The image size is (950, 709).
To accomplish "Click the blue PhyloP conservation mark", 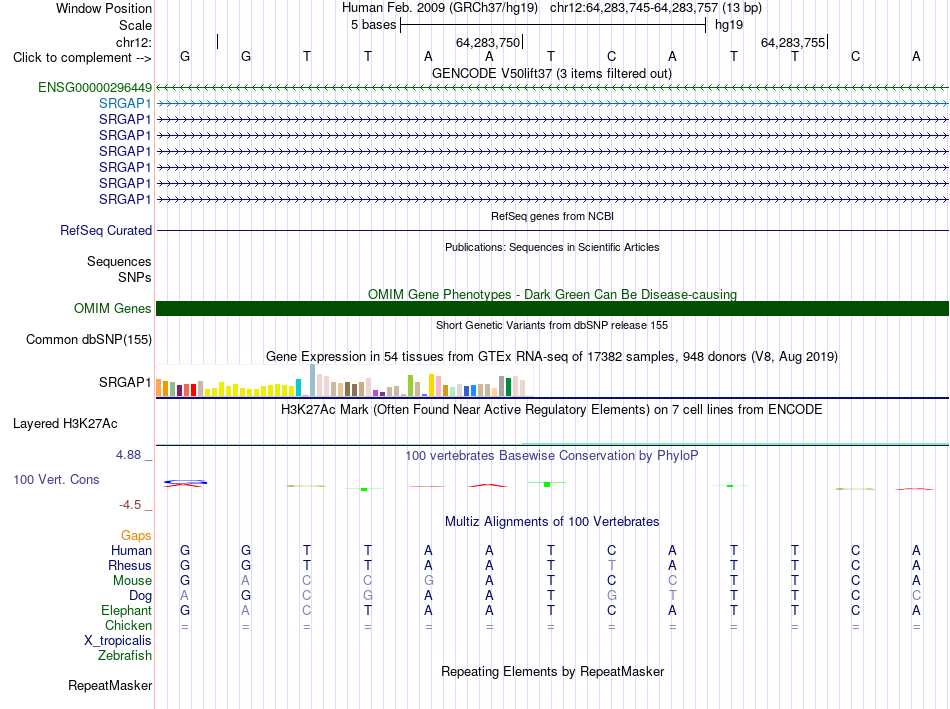I will (185, 482).
